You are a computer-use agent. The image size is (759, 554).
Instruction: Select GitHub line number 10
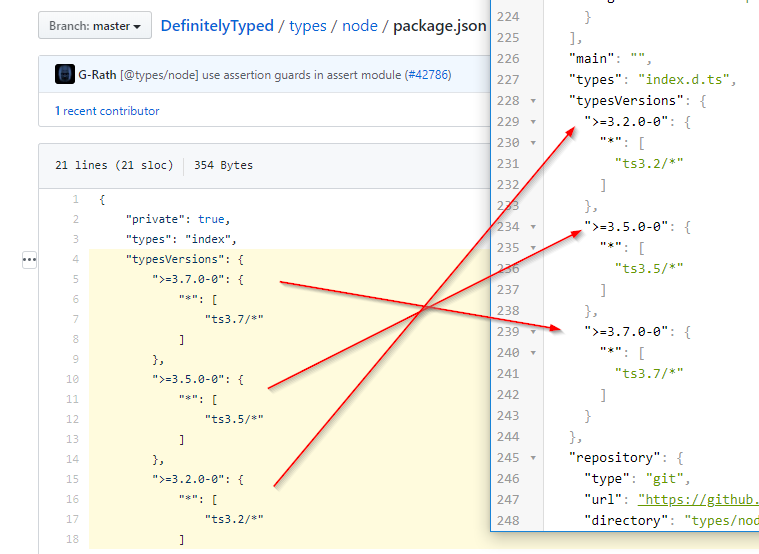tap(73, 379)
